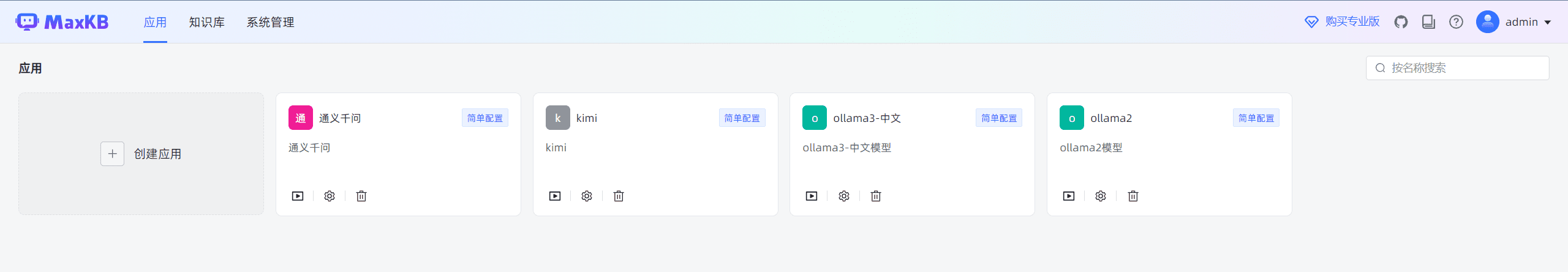Click the help question mark icon
Screen dimensions: 1568x272
[1456, 22]
